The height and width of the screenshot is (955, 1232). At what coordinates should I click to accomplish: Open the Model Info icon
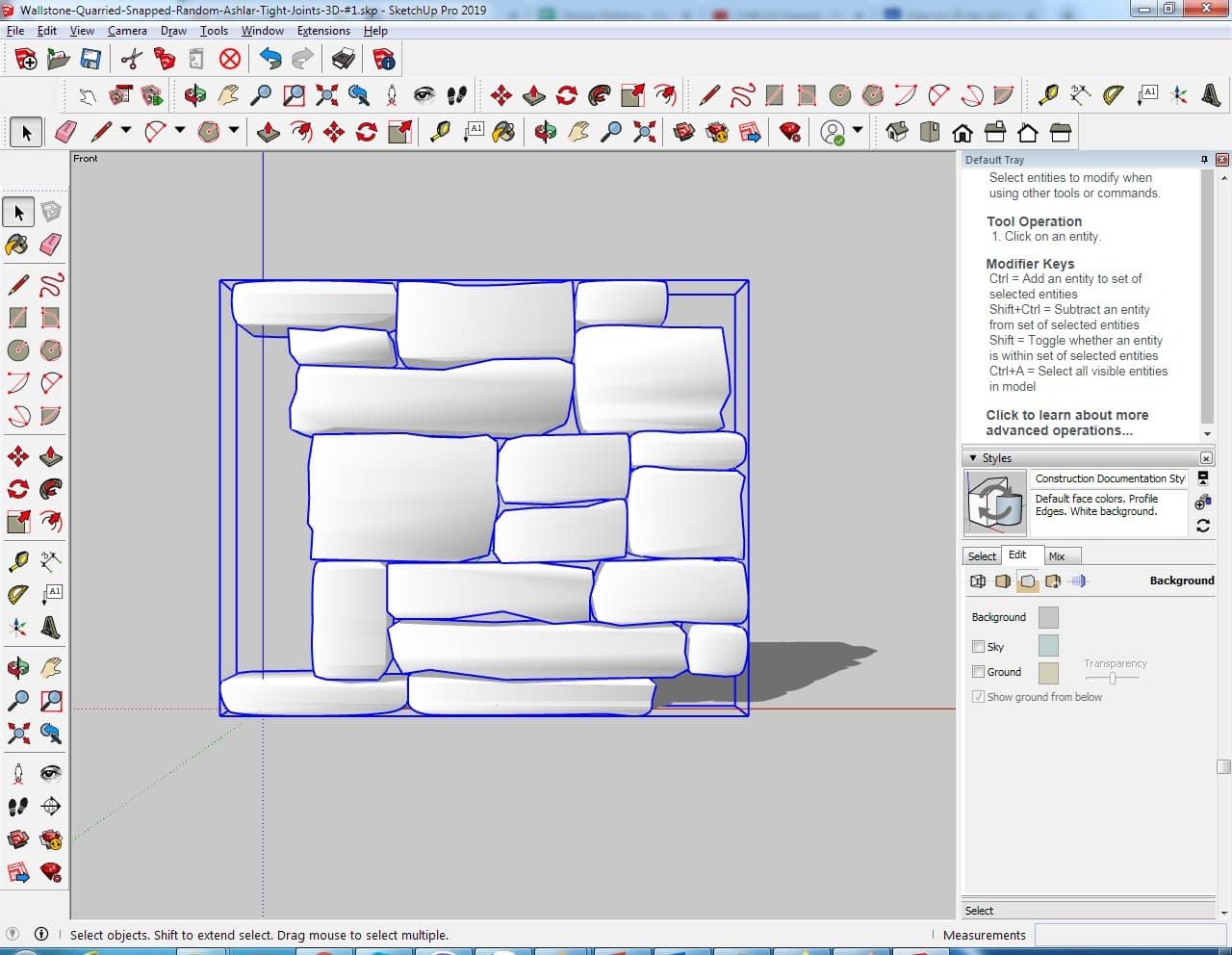384,60
